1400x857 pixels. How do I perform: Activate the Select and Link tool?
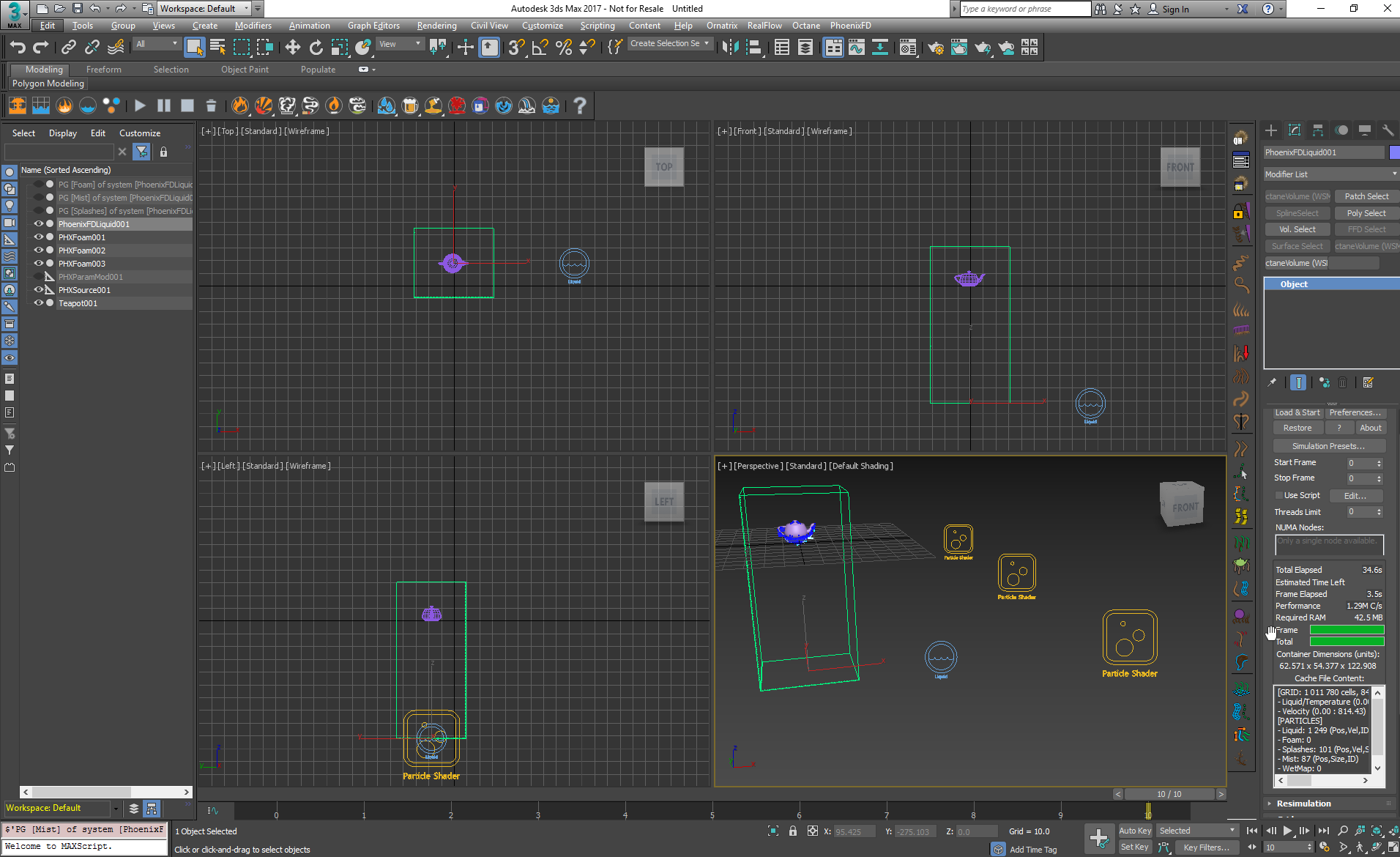coord(68,48)
